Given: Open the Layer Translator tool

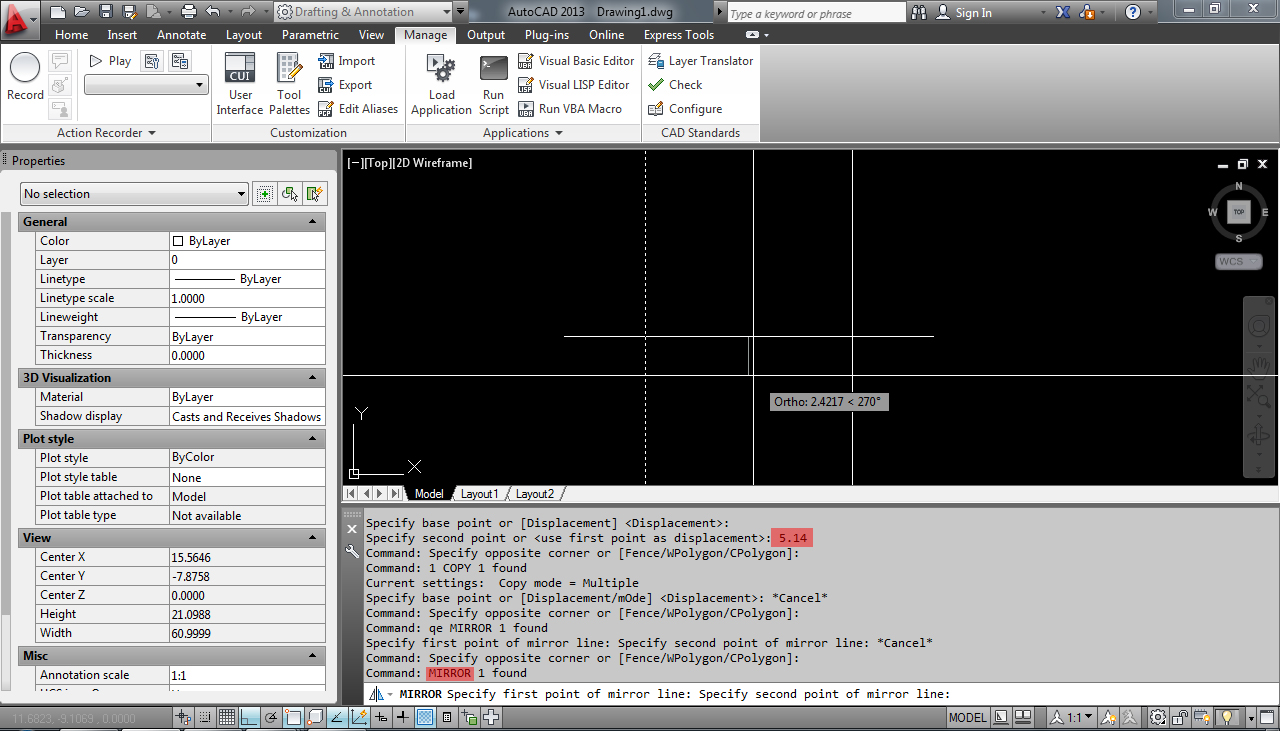Looking at the screenshot, I should (700, 61).
